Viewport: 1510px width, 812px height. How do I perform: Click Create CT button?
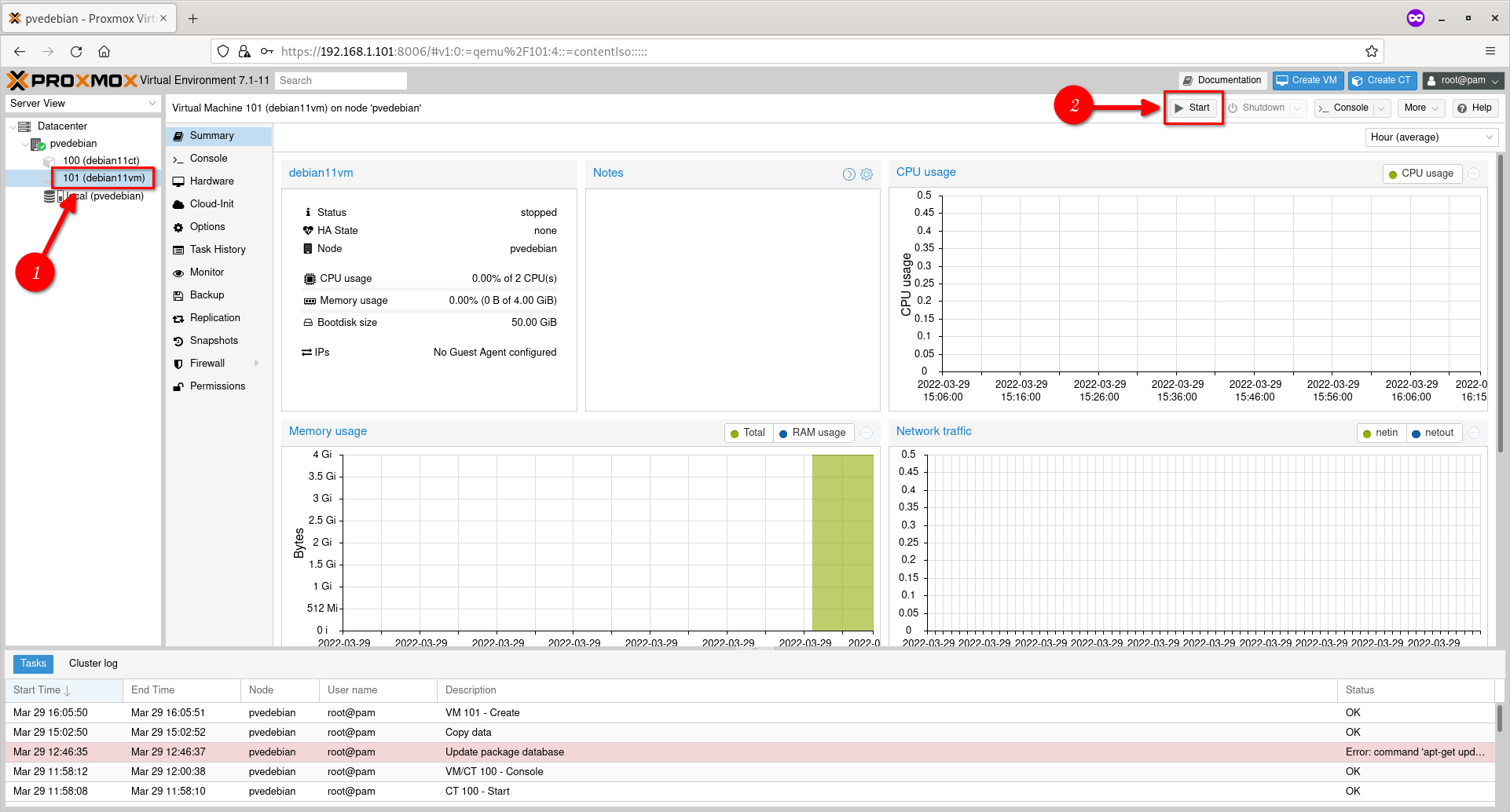click(1383, 80)
